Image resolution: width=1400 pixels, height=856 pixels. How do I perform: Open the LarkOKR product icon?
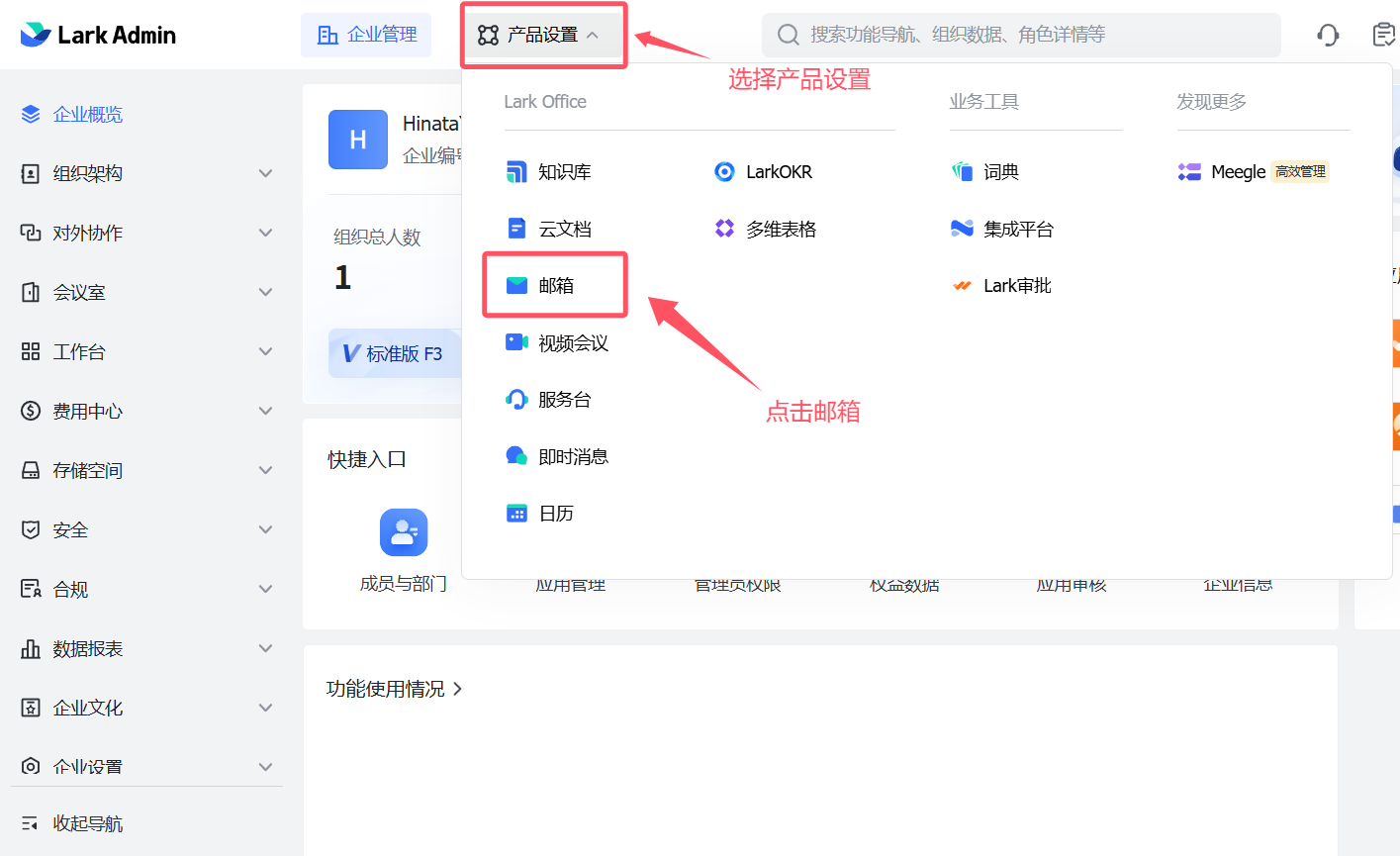pyautogui.click(x=724, y=172)
